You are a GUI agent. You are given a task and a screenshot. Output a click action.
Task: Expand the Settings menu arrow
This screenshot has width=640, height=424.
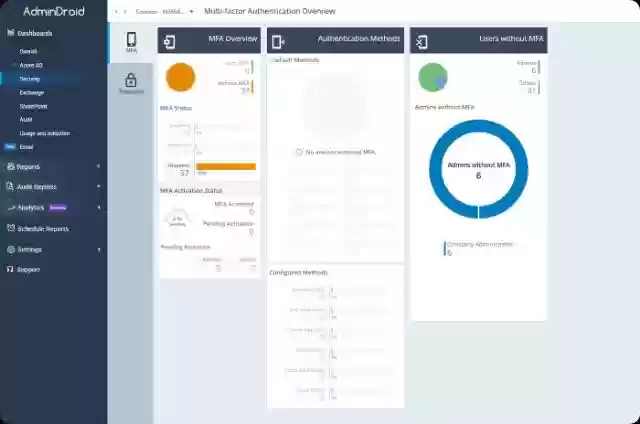(98, 249)
